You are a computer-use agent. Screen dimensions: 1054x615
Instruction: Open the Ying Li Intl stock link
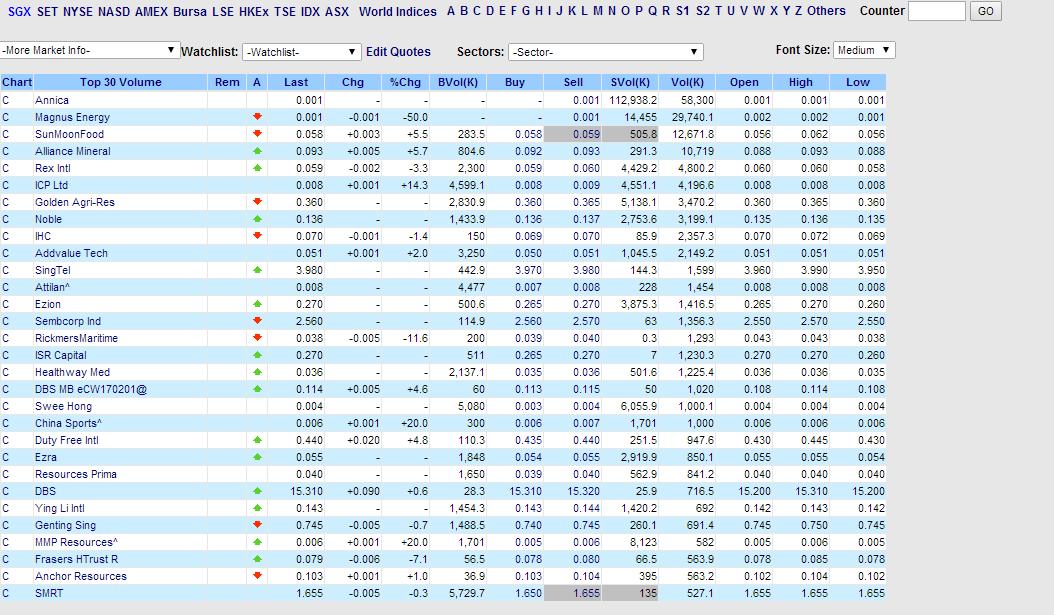coord(60,508)
